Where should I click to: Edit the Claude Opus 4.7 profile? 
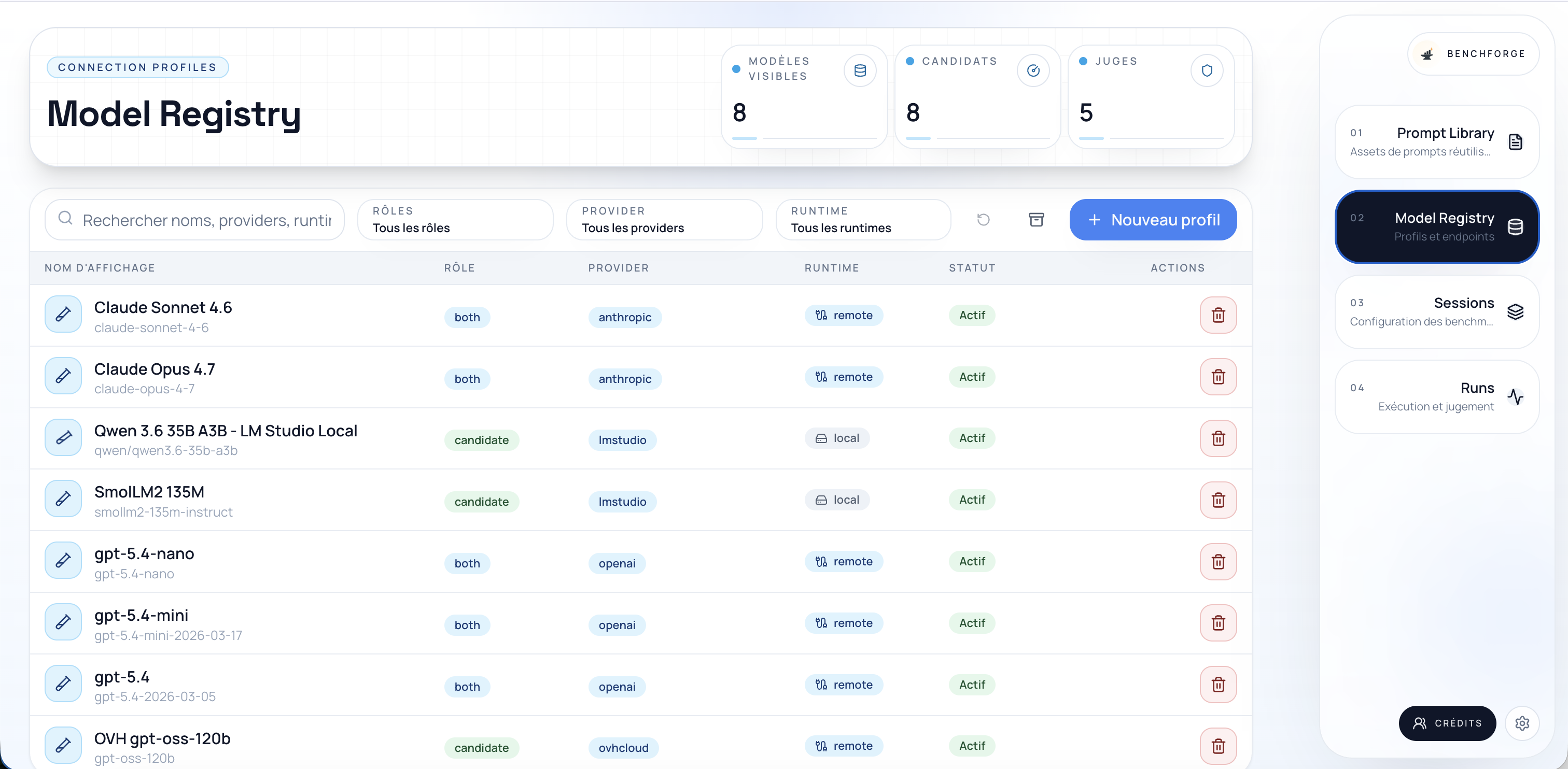[x=63, y=376]
